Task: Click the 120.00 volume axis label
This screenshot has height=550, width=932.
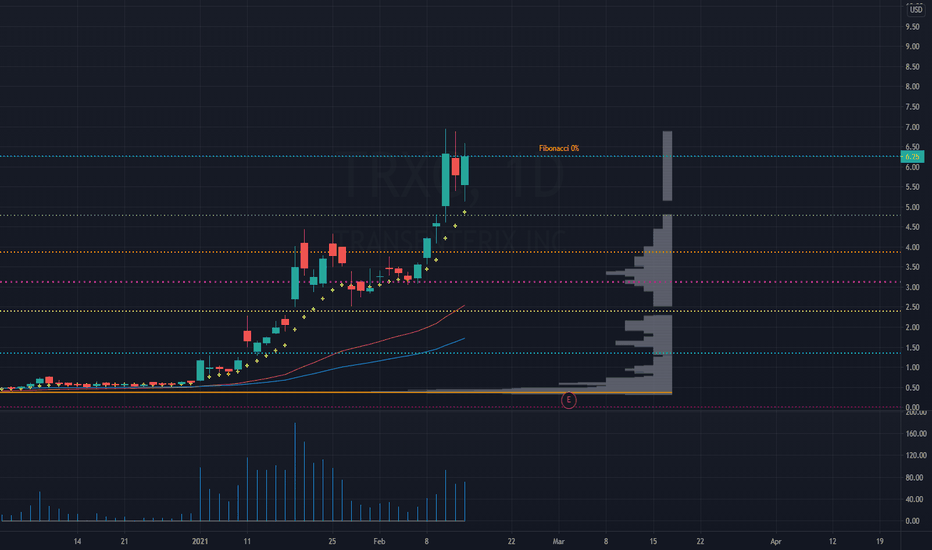Action: coord(916,455)
